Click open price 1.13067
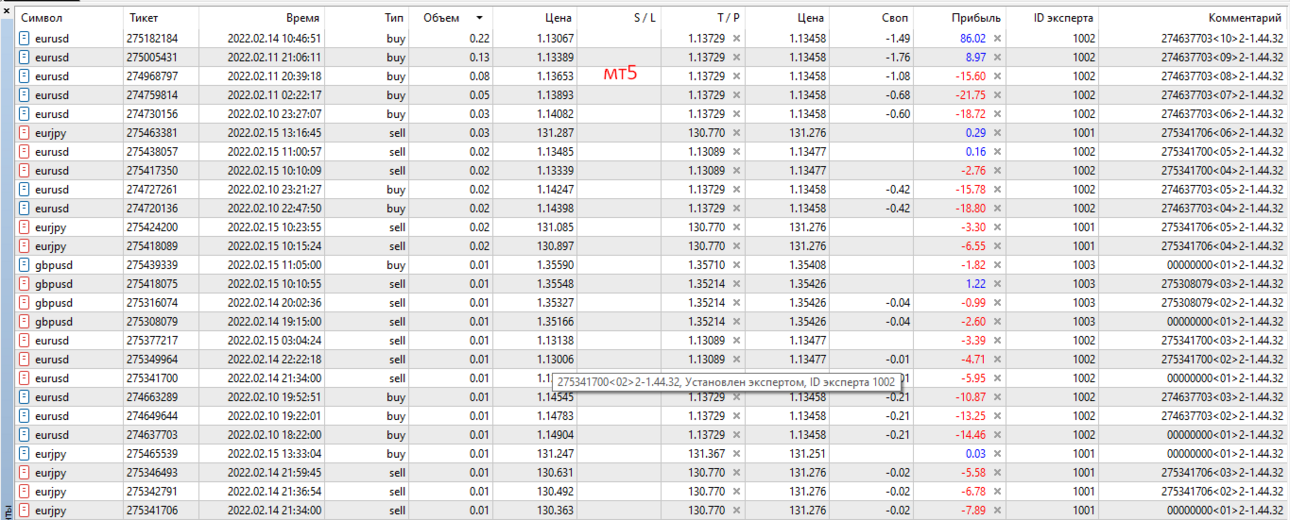 [x=554, y=38]
